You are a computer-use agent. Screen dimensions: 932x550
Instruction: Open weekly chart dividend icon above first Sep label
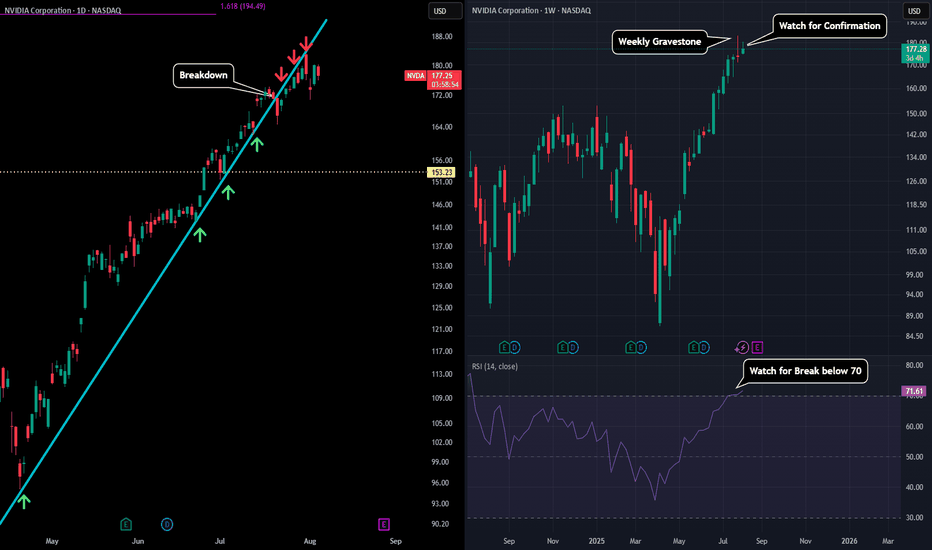[515, 347]
